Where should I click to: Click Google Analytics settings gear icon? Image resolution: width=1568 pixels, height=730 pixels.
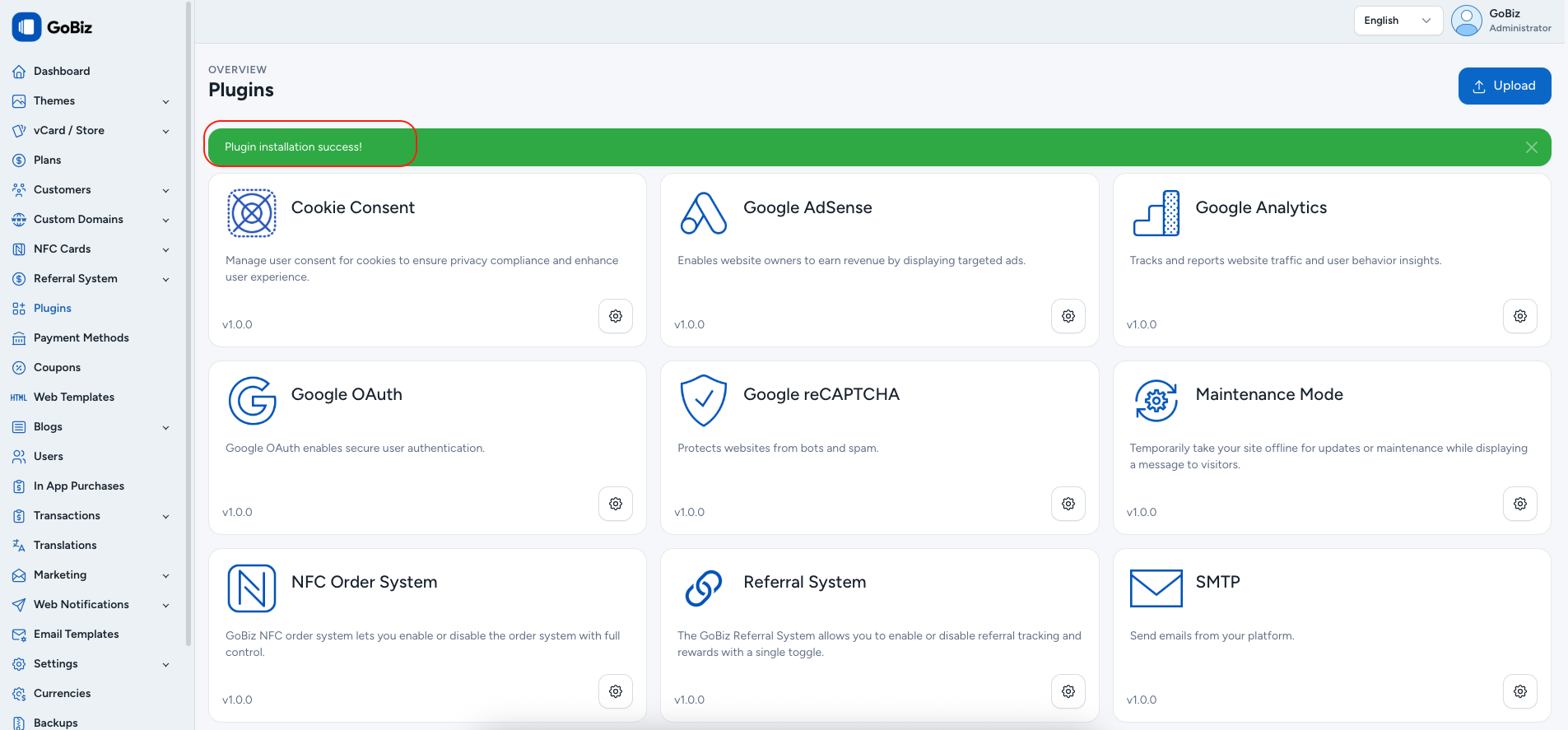click(x=1519, y=316)
